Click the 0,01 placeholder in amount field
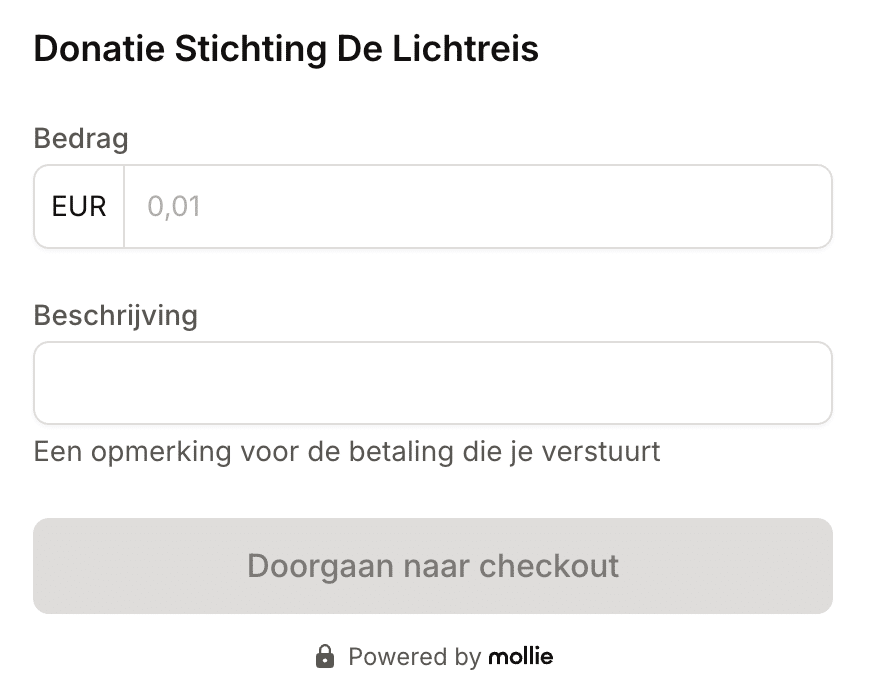 [x=174, y=207]
